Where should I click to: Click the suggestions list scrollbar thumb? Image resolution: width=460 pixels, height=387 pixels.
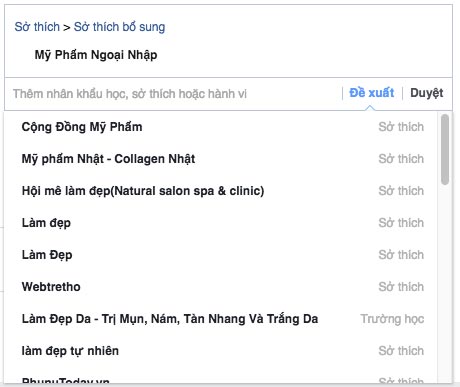coord(445,149)
